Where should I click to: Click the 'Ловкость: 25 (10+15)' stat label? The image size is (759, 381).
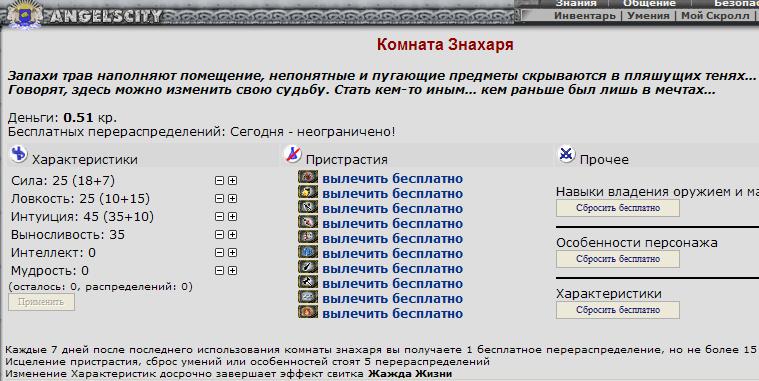[80, 199]
